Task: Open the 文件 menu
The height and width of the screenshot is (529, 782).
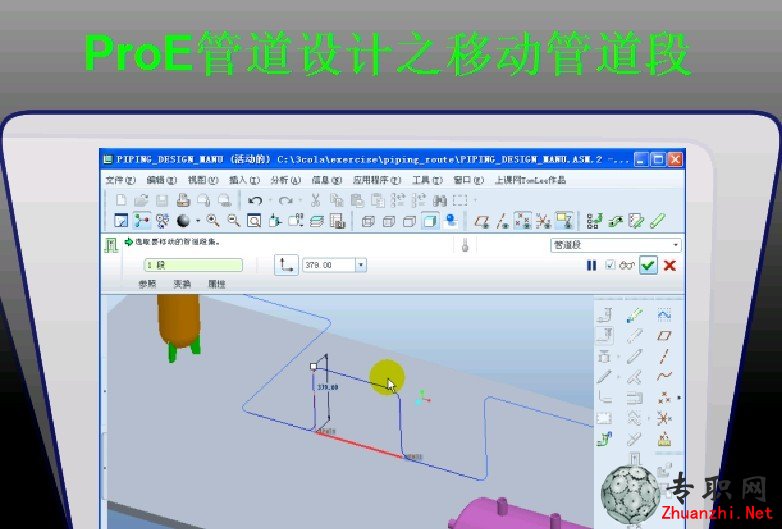Action: [121, 180]
